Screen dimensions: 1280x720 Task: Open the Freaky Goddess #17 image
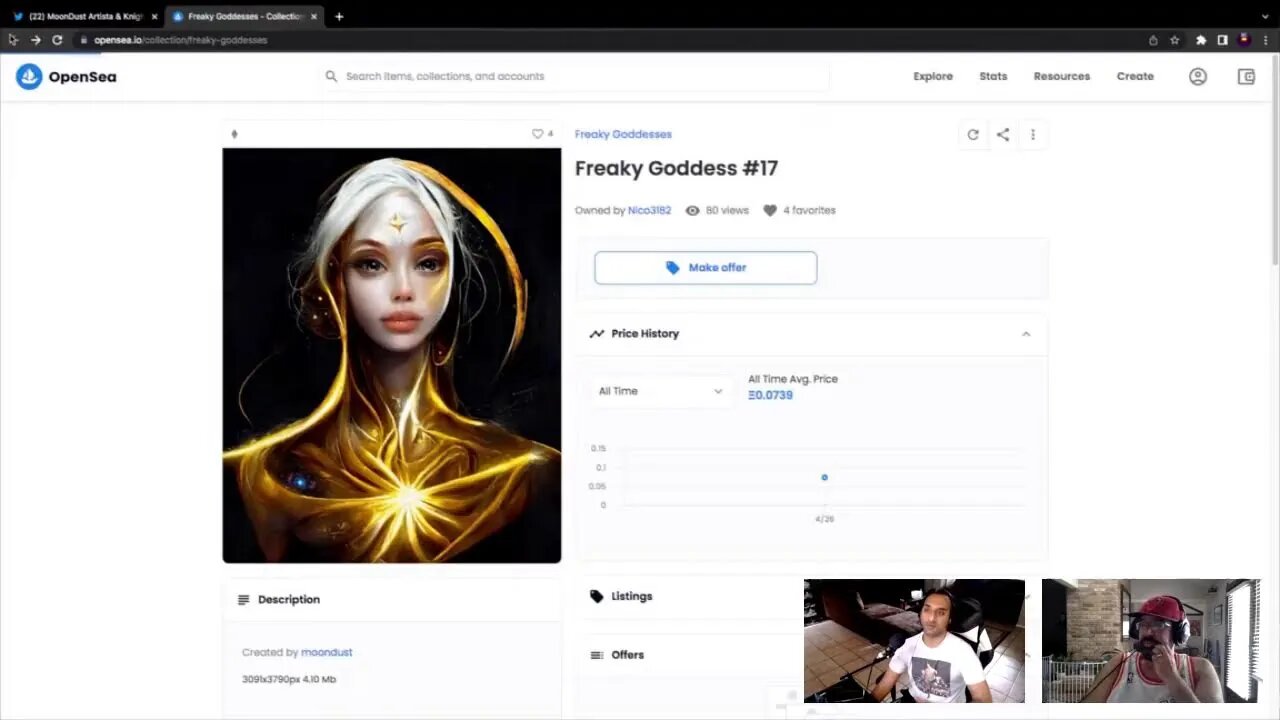[392, 355]
